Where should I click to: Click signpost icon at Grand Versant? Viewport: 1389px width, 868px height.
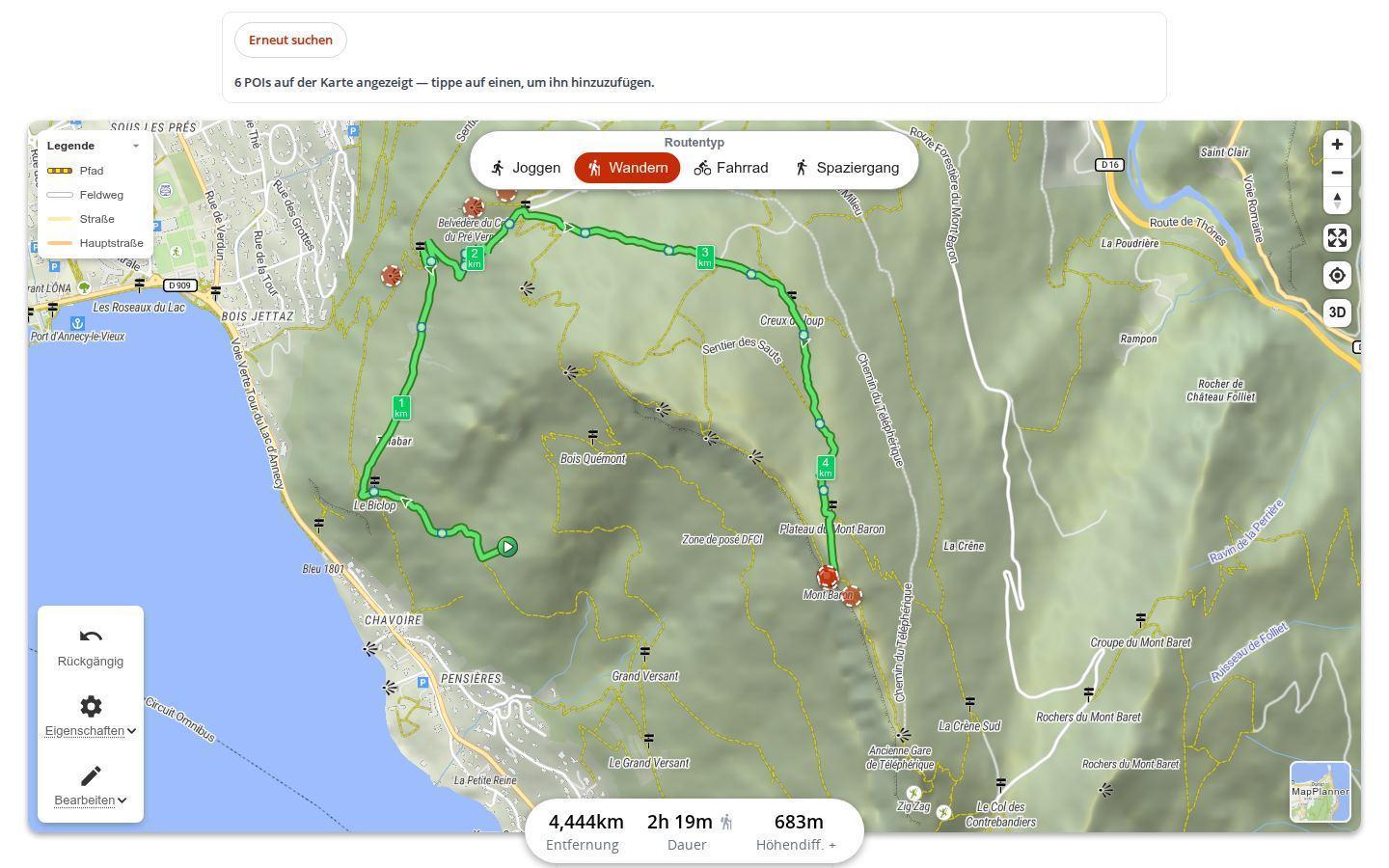[x=645, y=654]
